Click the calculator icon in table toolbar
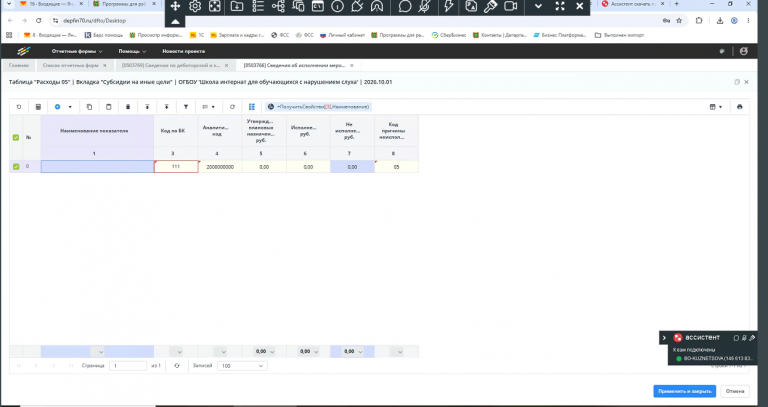768x407 pixels. [x=38, y=107]
